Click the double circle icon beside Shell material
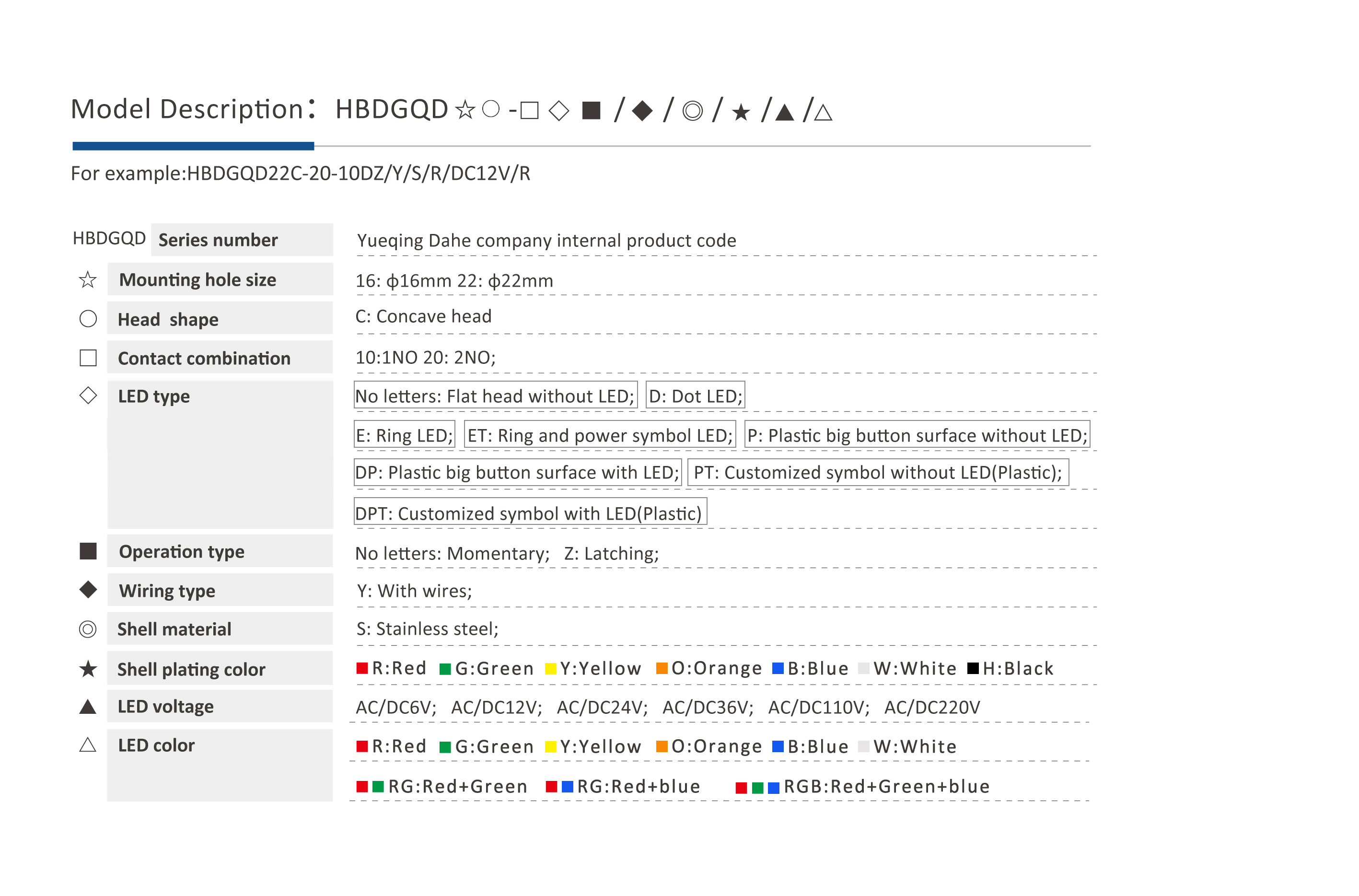The image size is (1359, 896). 87,629
